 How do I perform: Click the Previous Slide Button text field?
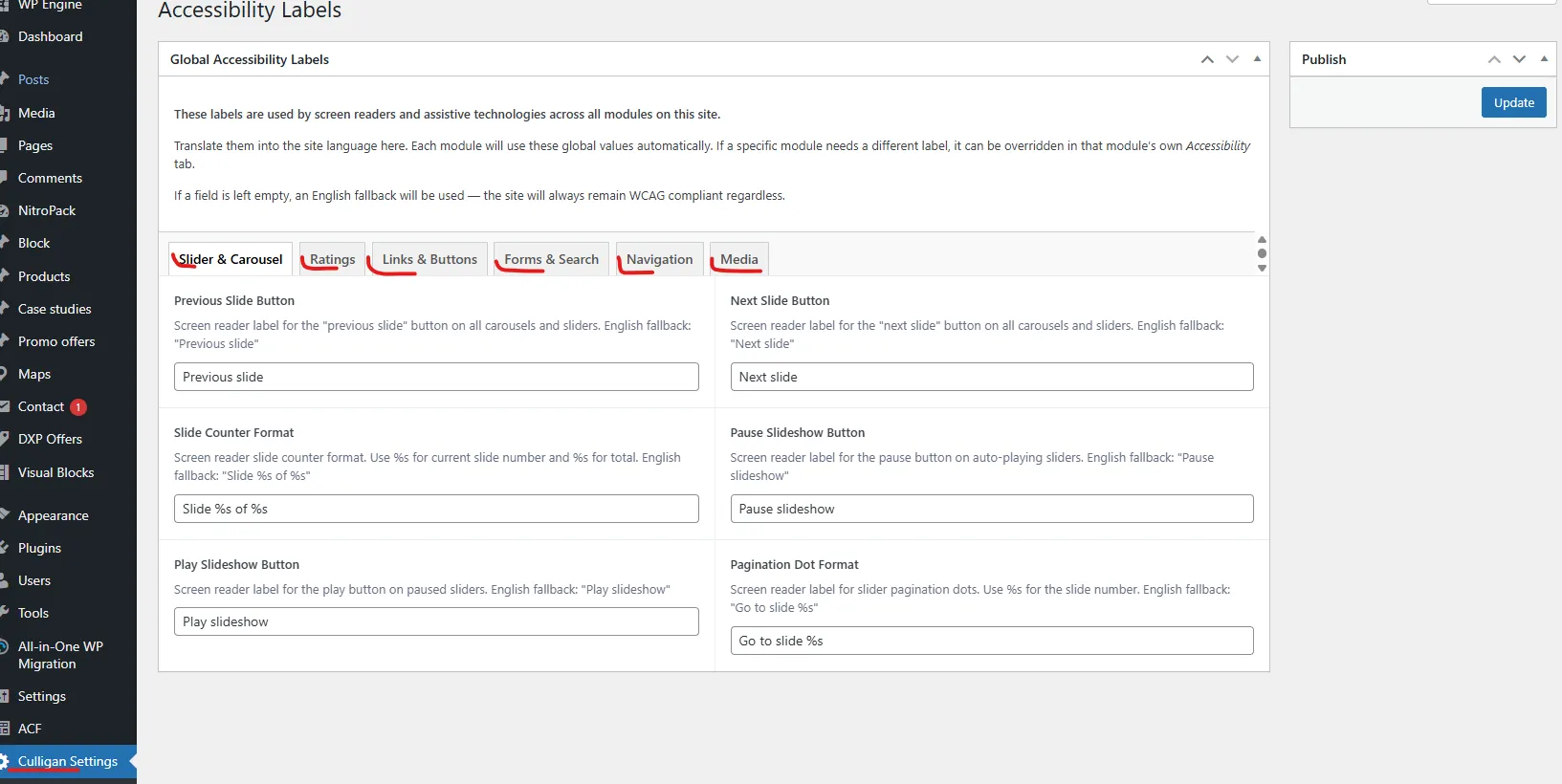coord(436,377)
